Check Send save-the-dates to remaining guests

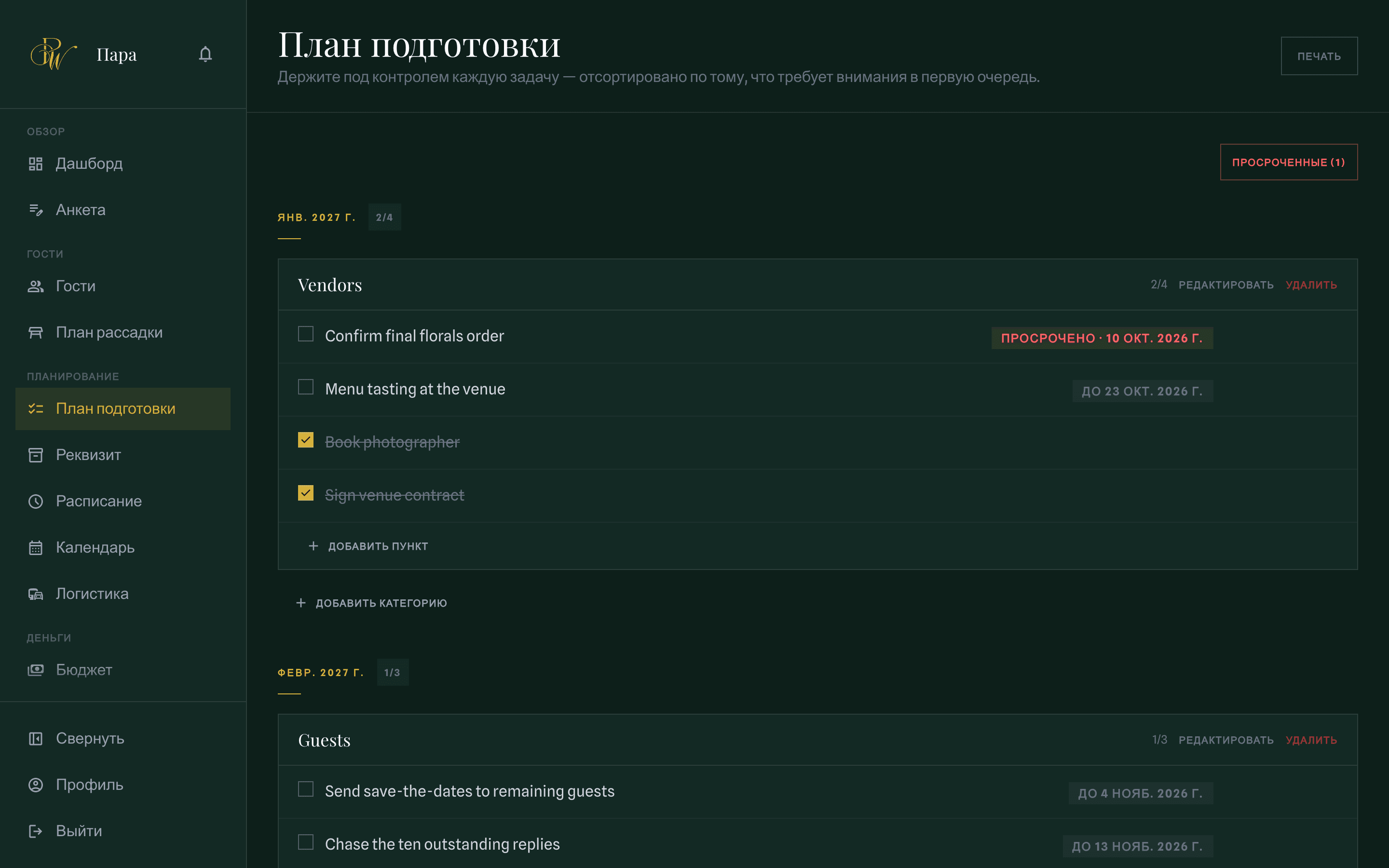[x=306, y=789]
